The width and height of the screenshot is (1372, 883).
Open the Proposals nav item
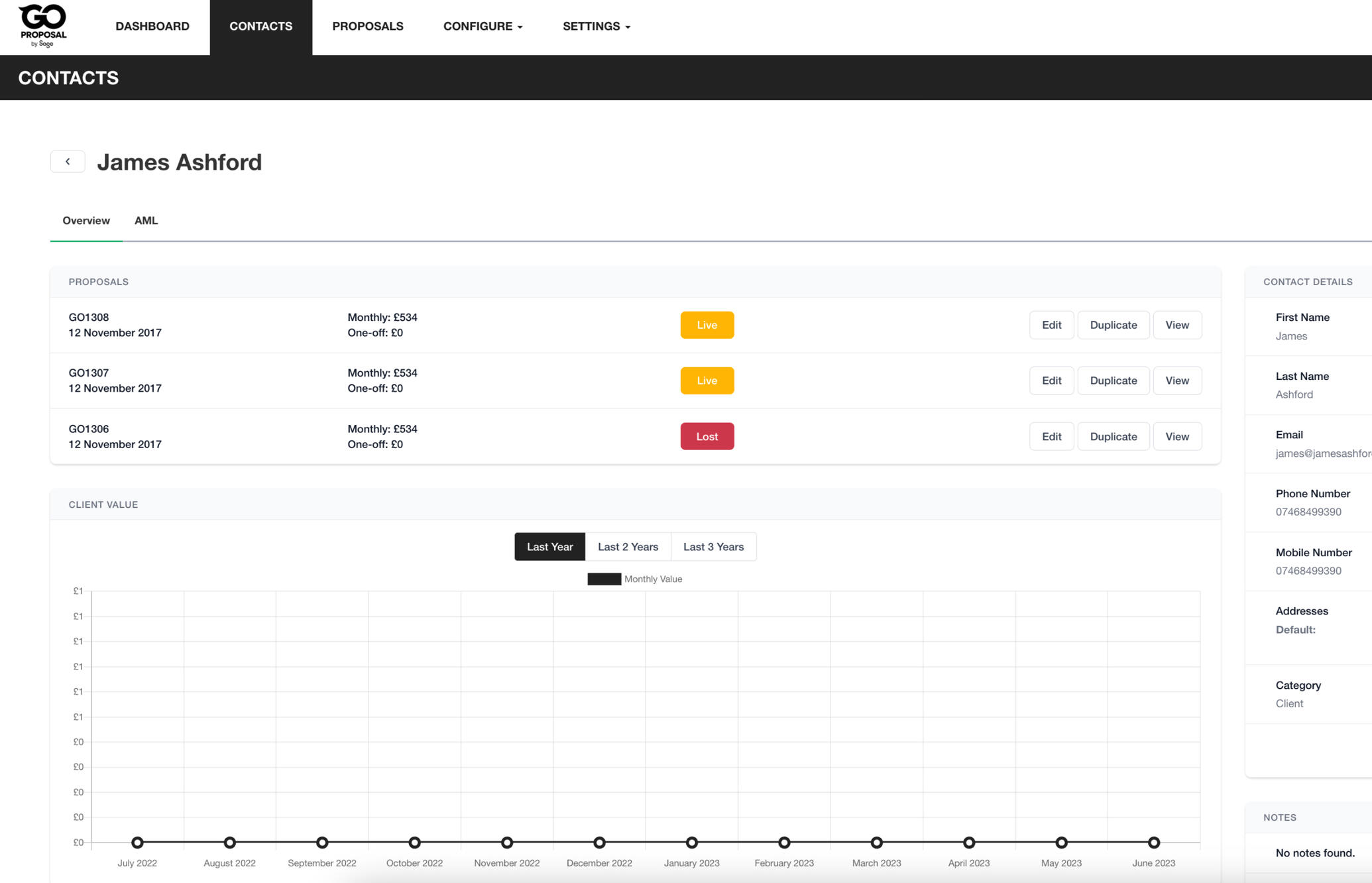[x=368, y=27]
